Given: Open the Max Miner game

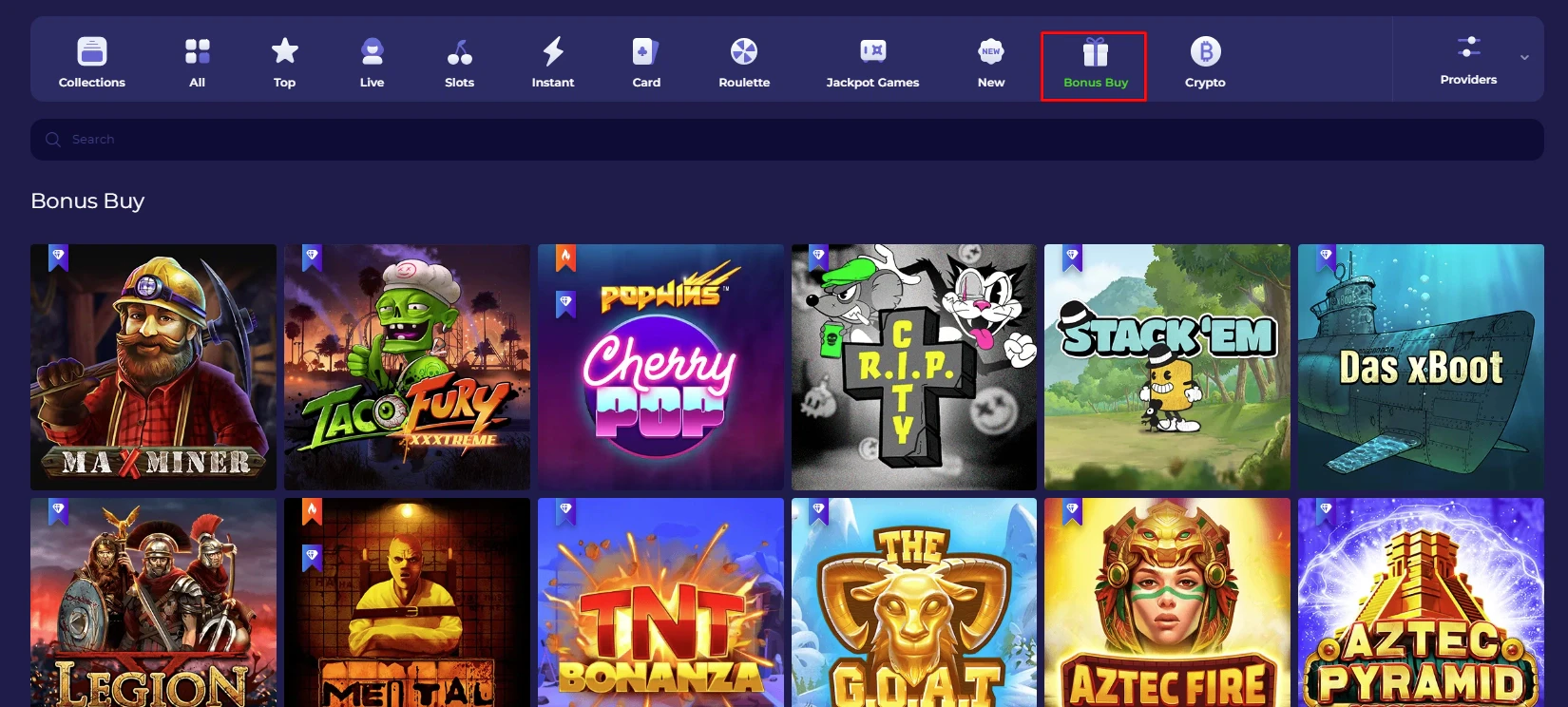Looking at the screenshot, I should [153, 367].
